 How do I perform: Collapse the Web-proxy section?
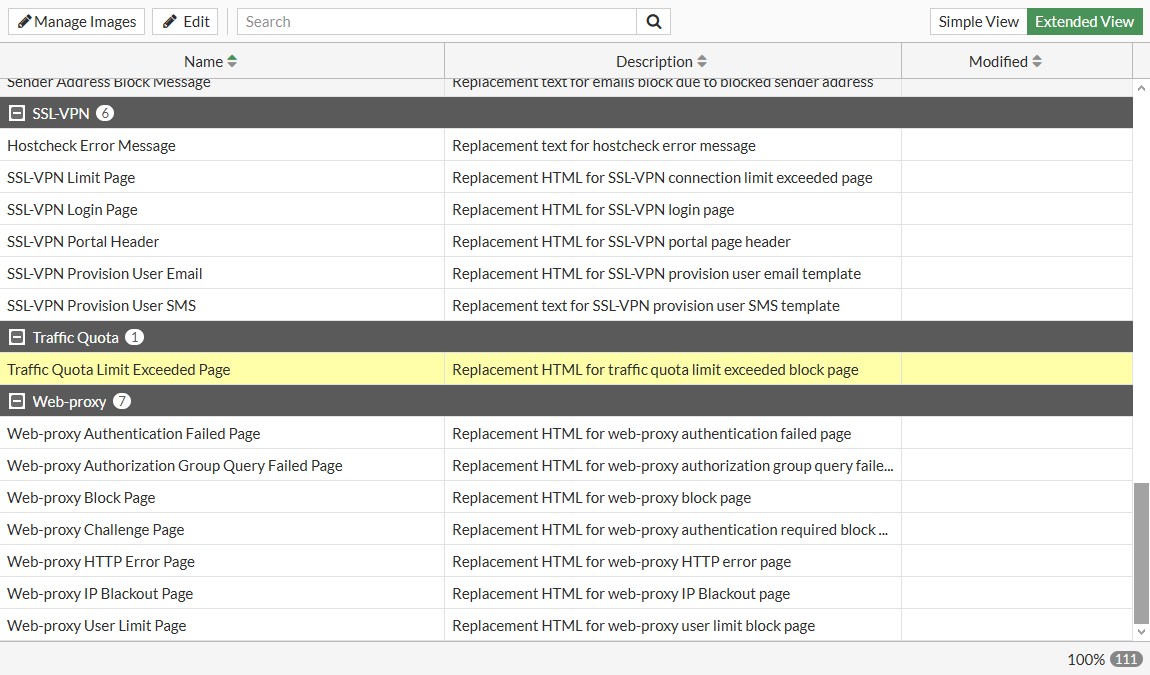click(16, 401)
